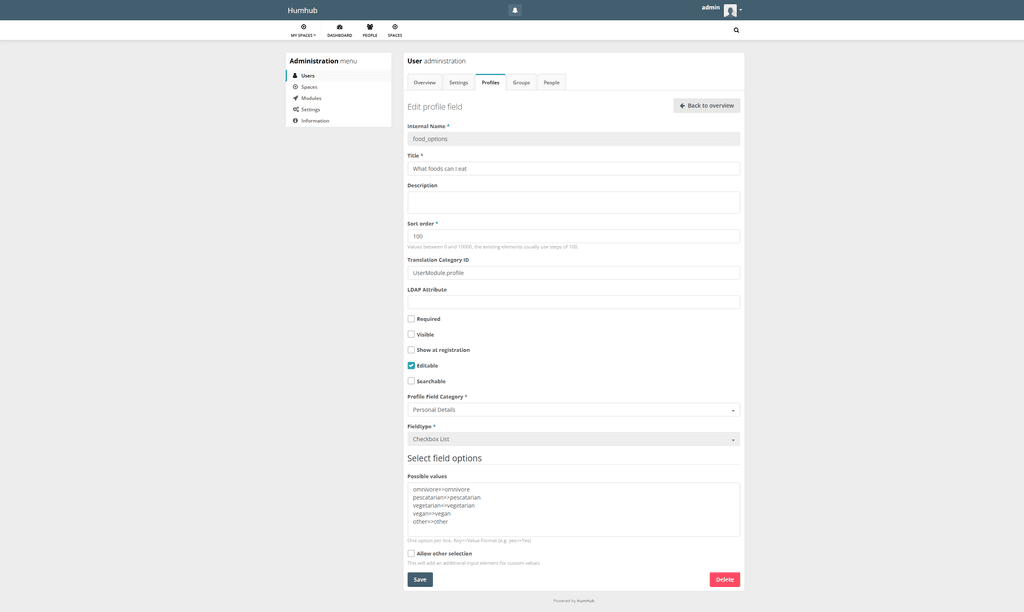
Task: Select Modules in the Administration menu
Action: tap(311, 98)
